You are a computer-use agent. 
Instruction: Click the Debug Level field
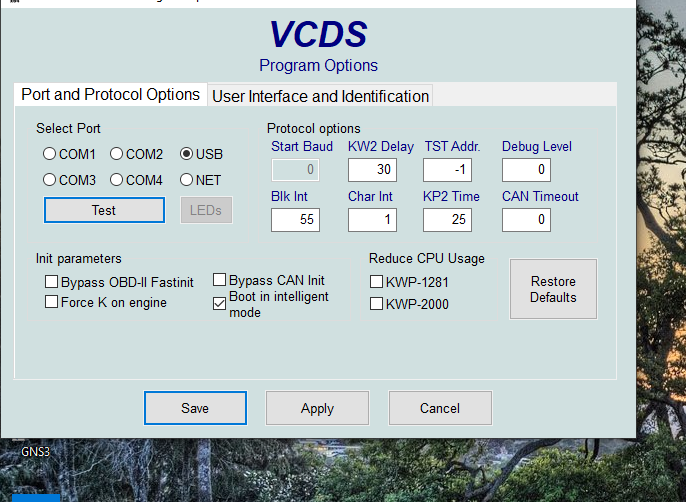point(526,170)
